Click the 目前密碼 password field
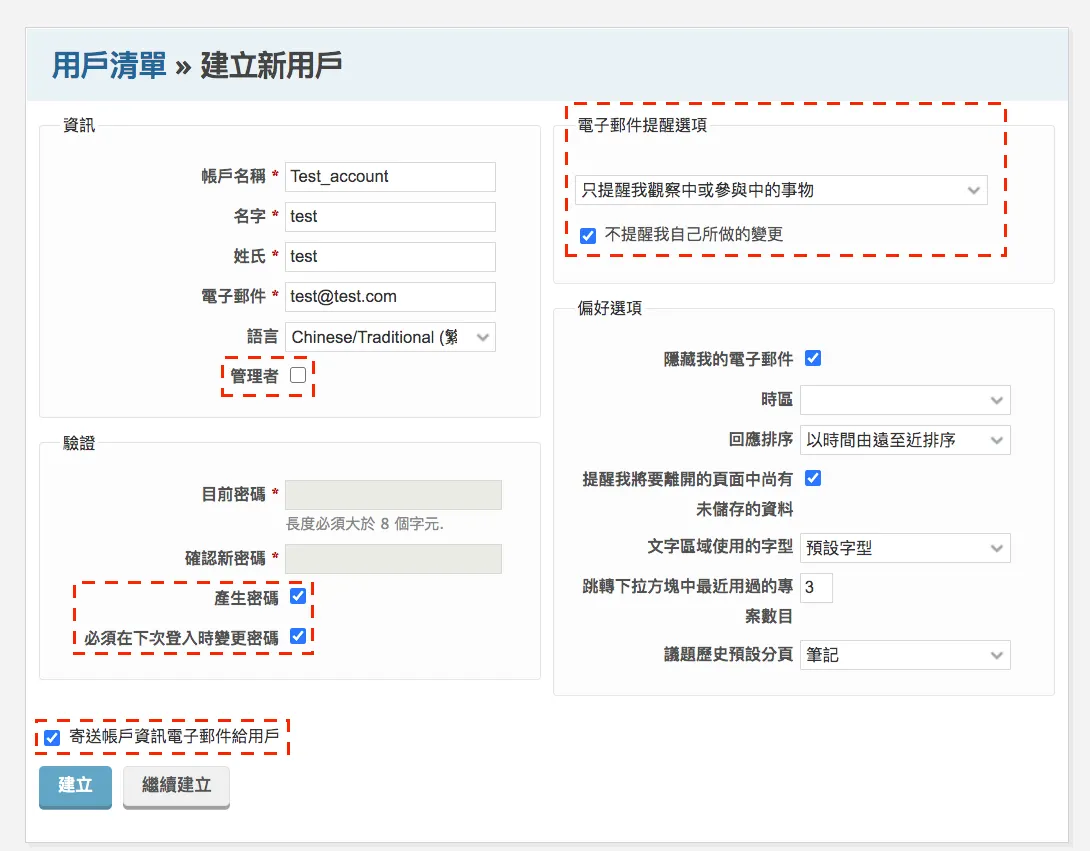Image resolution: width=1090 pixels, height=851 pixels. coord(393,495)
